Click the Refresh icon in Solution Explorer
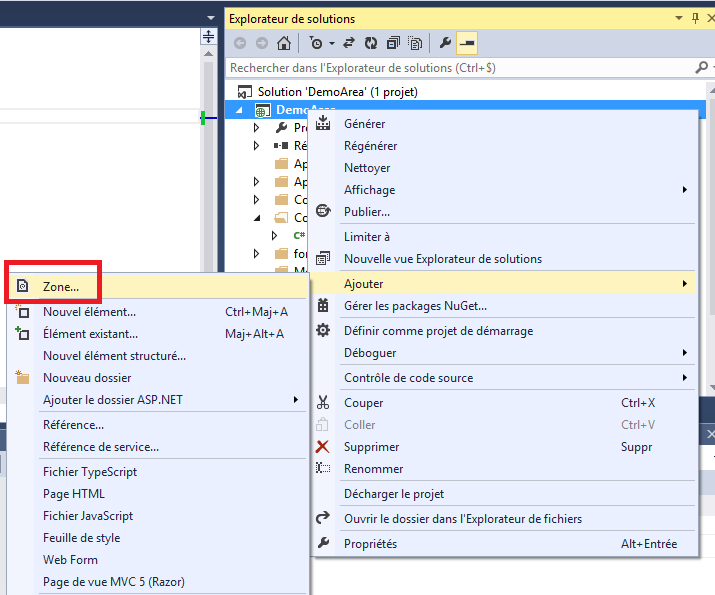The image size is (715, 595). pyautogui.click(x=371, y=43)
